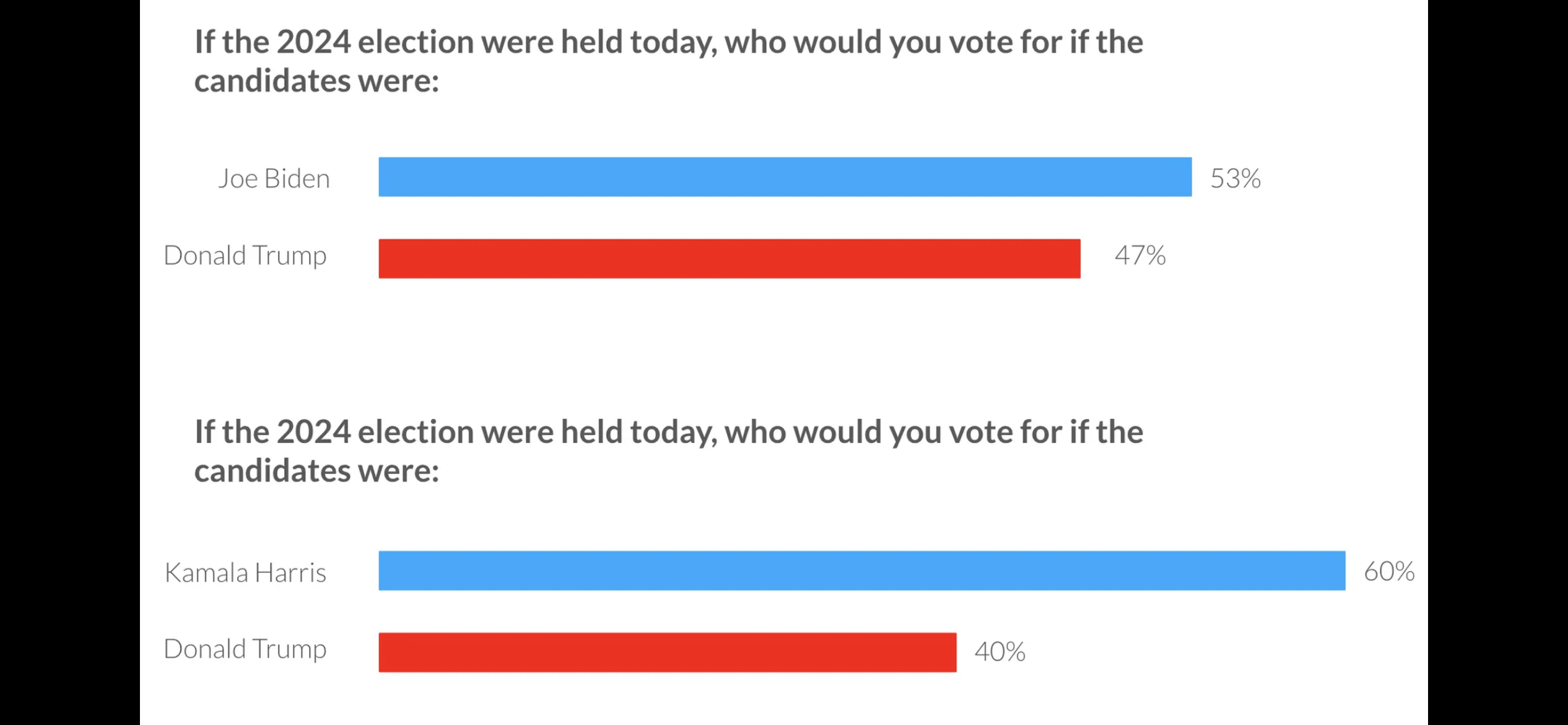Select the Donald Trump label below Harris

coord(245,649)
